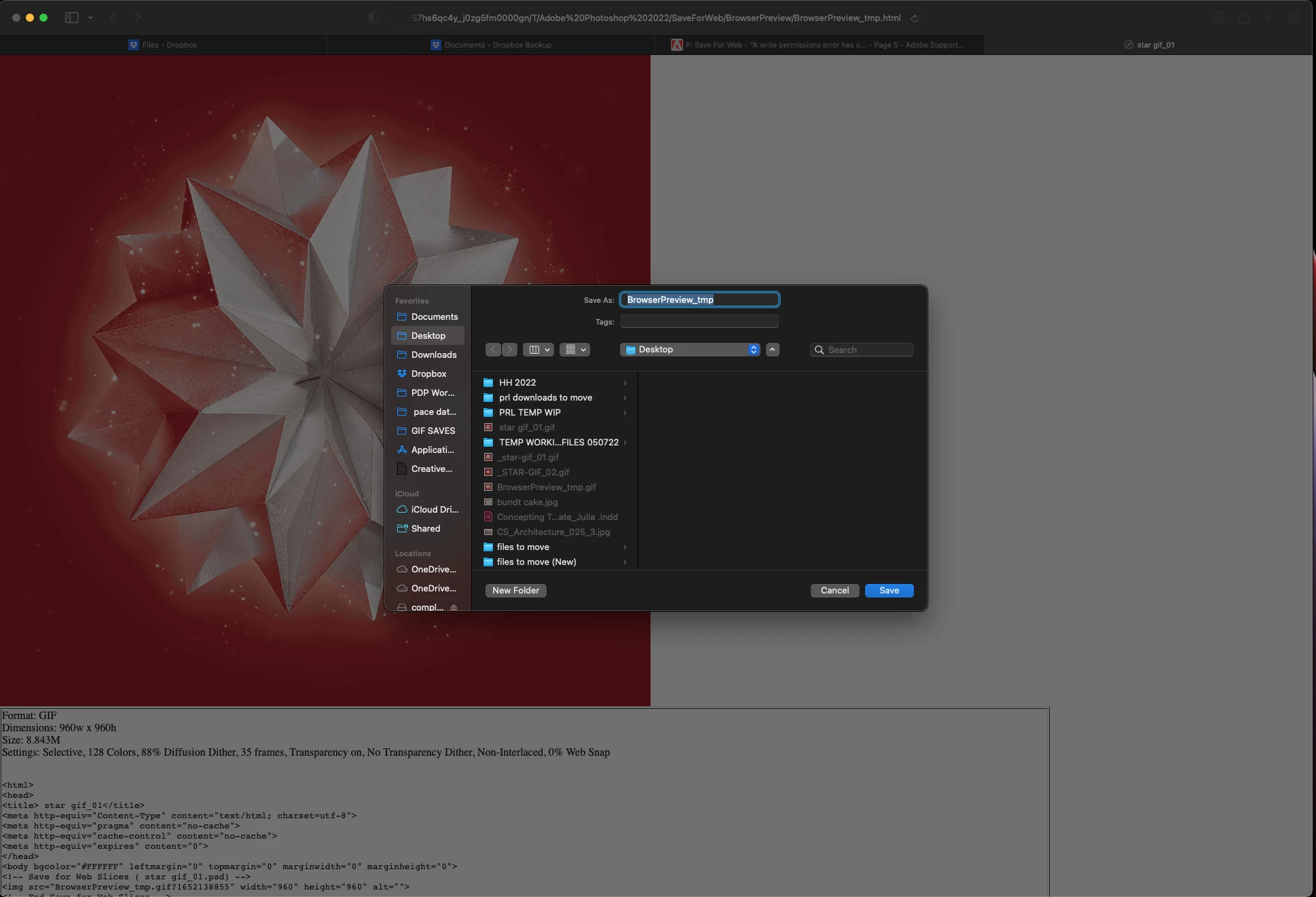Open the column view mode dropdown
The width and height of the screenshot is (1316, 897).
pos(538,350)
